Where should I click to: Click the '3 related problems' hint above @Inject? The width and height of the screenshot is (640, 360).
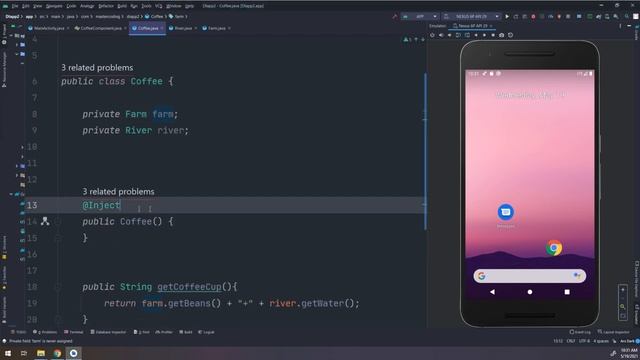tap(118, 191)
